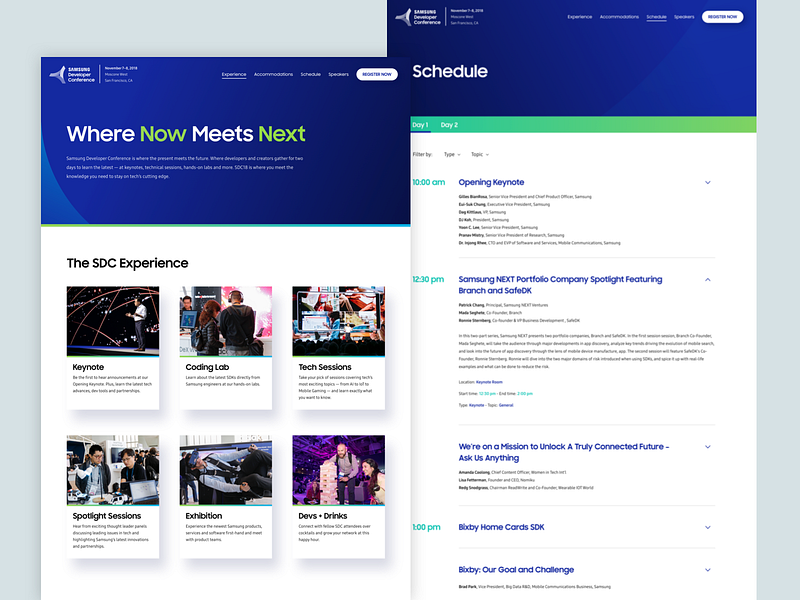800x600 pixels.
Task: Click the Exhibition card heading
Action: point(204,516)
